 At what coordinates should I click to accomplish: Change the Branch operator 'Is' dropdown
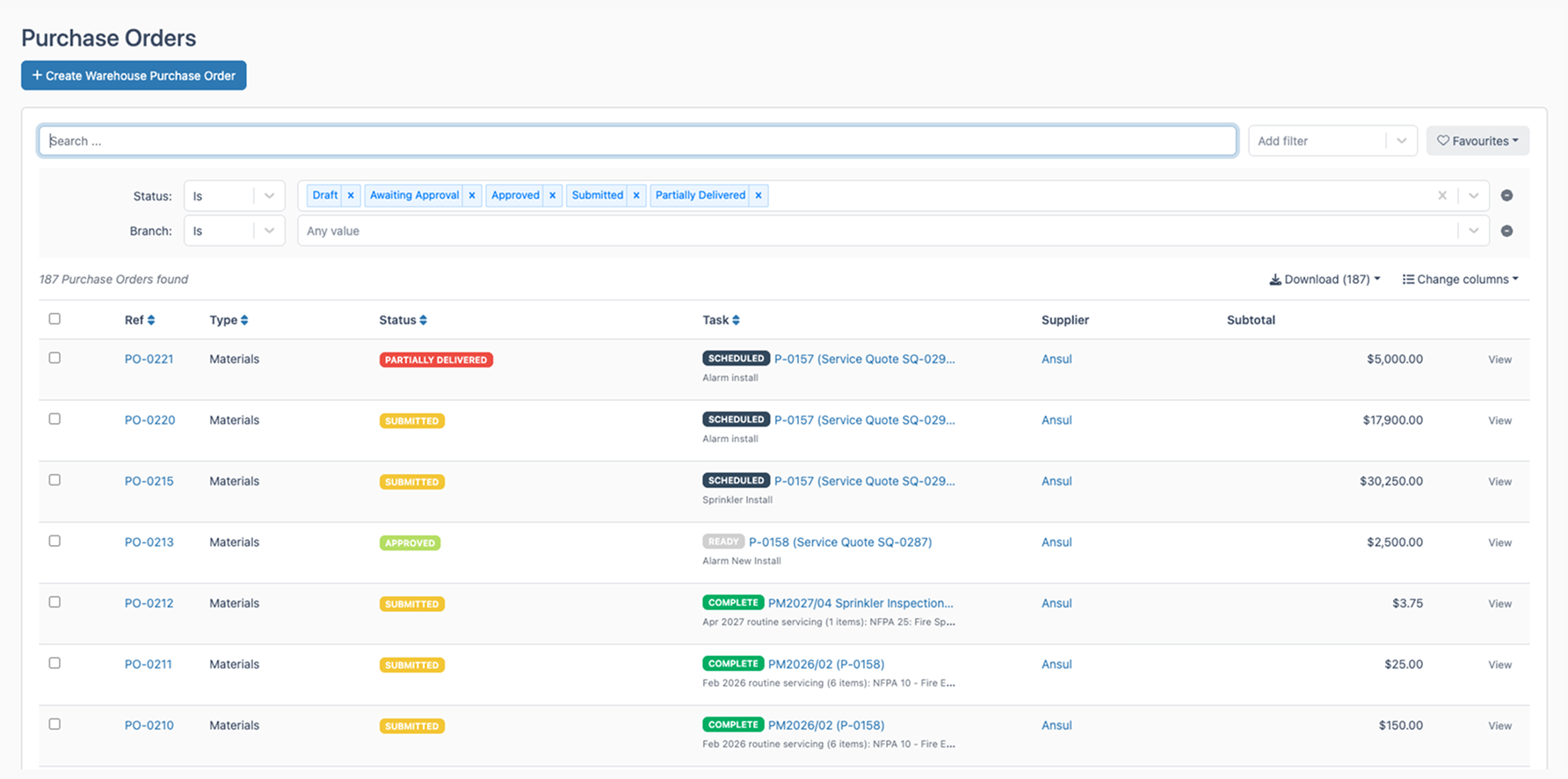point(234,230)
